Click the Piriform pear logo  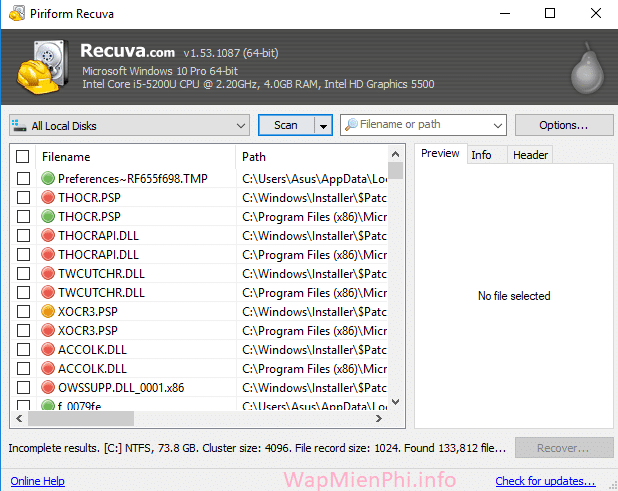pyautogui.click(x=587, y=69)
